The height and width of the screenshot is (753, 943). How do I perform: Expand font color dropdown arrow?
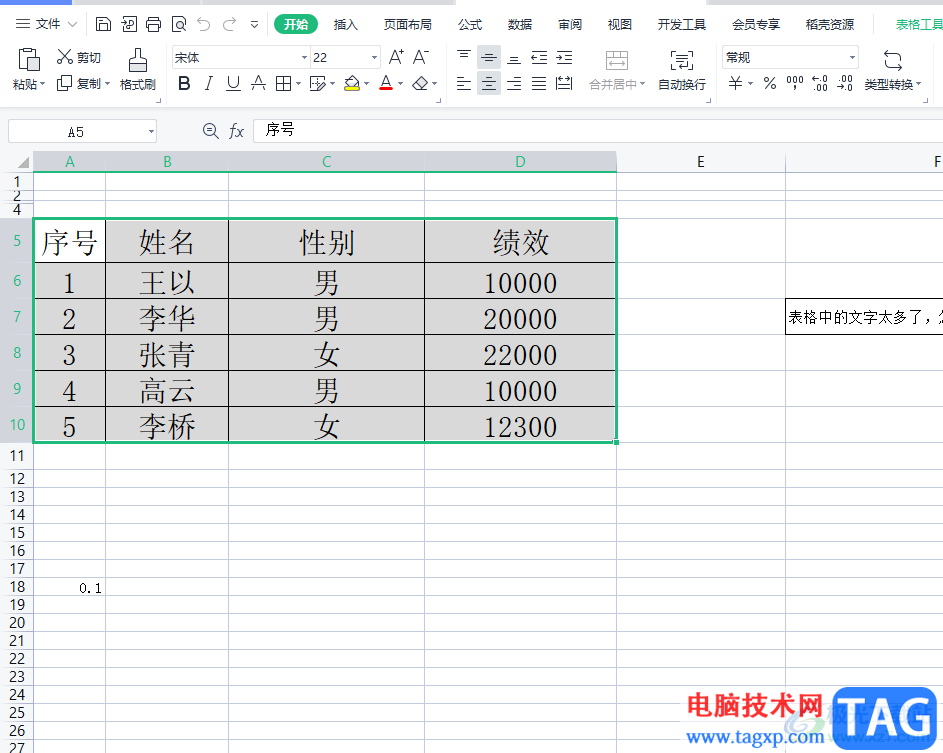401,84
